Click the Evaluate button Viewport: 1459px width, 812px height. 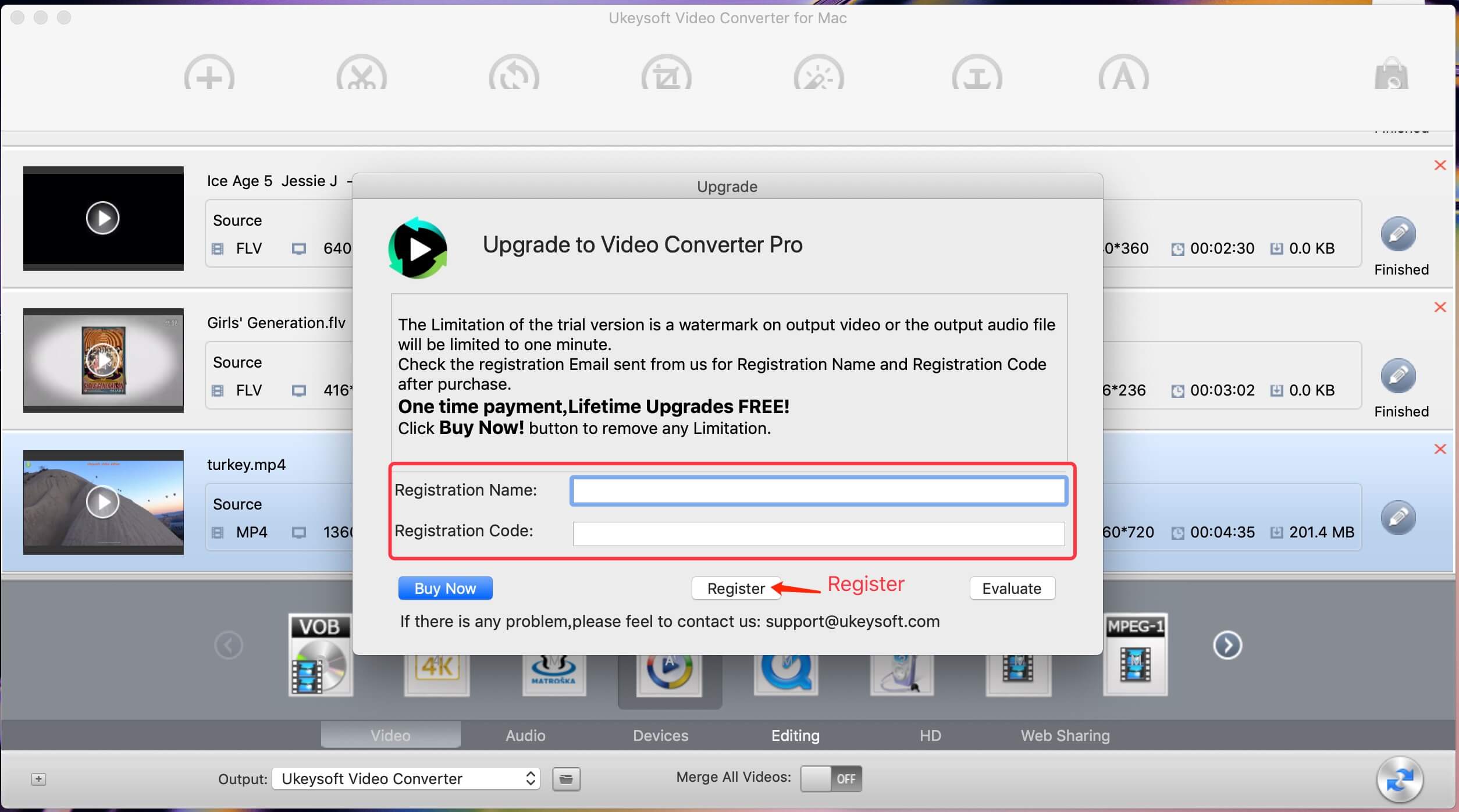(x=1012, y=588)
